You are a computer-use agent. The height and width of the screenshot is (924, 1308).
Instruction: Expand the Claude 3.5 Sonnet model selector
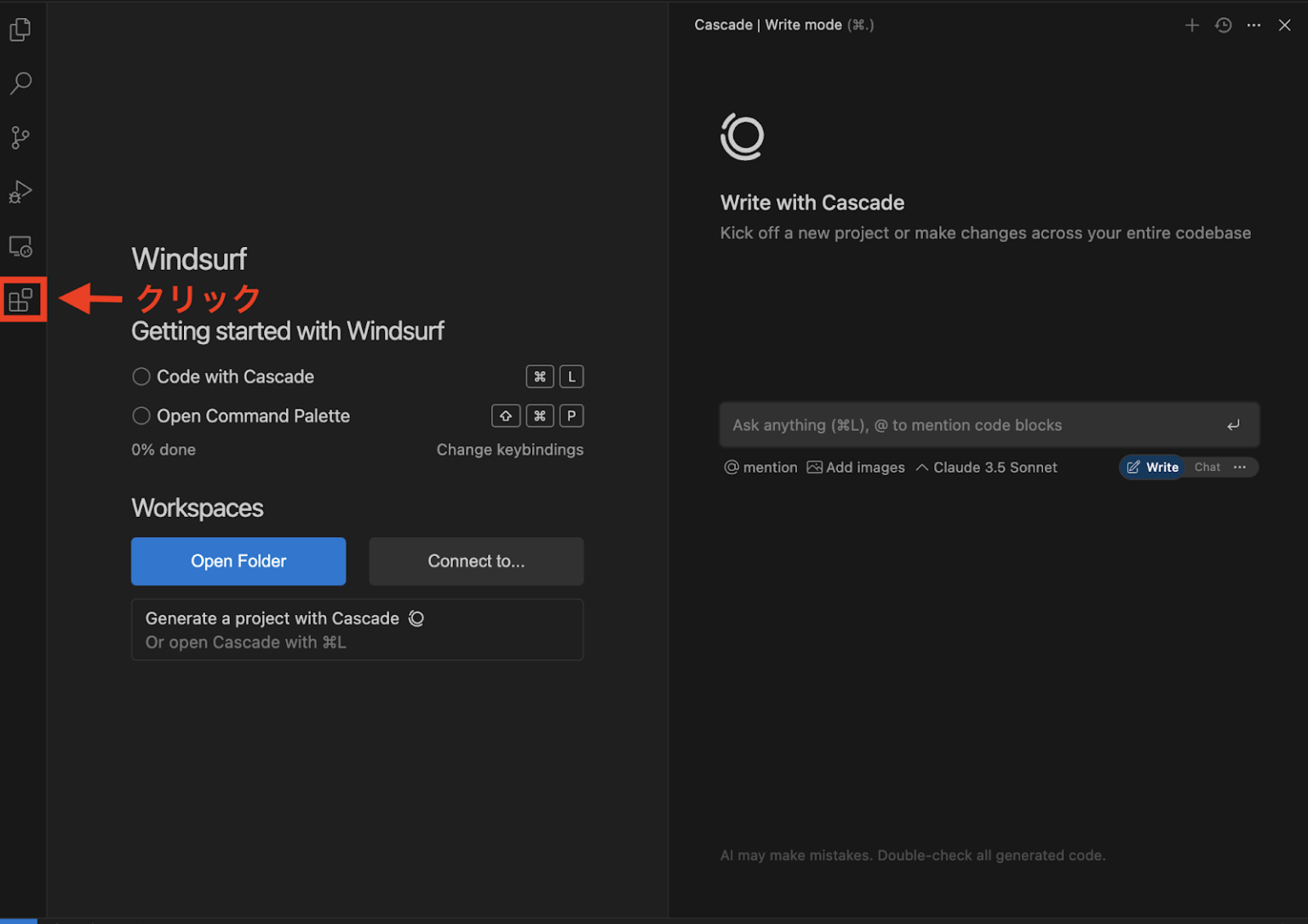(x=987, y=468)
